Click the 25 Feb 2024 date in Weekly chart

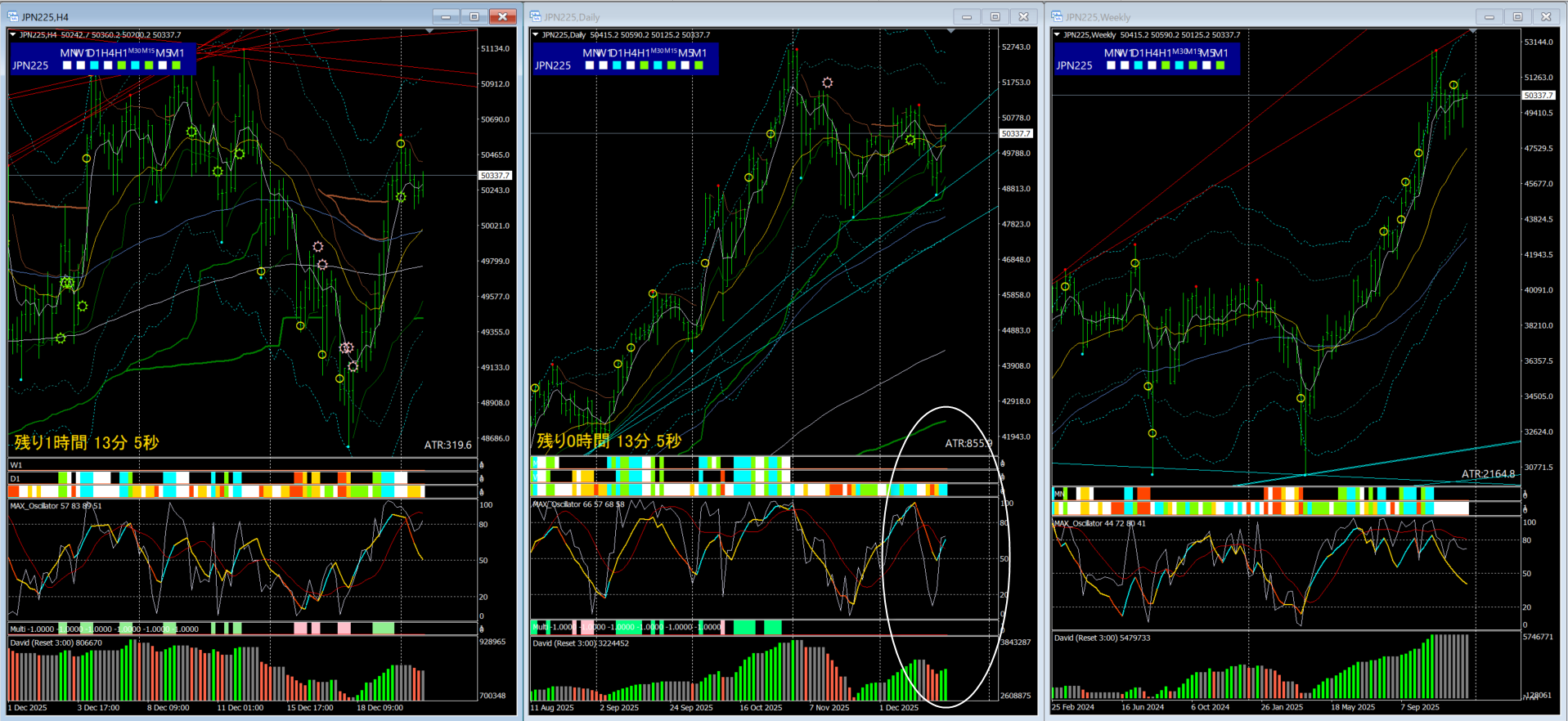(1073, 707)
